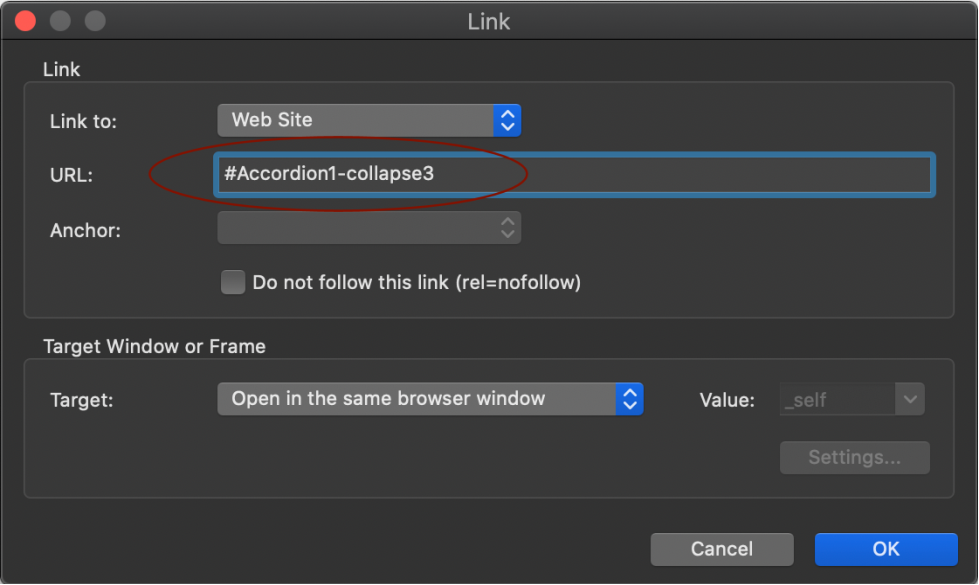Click the gray minimize window button

click(61, 21)
